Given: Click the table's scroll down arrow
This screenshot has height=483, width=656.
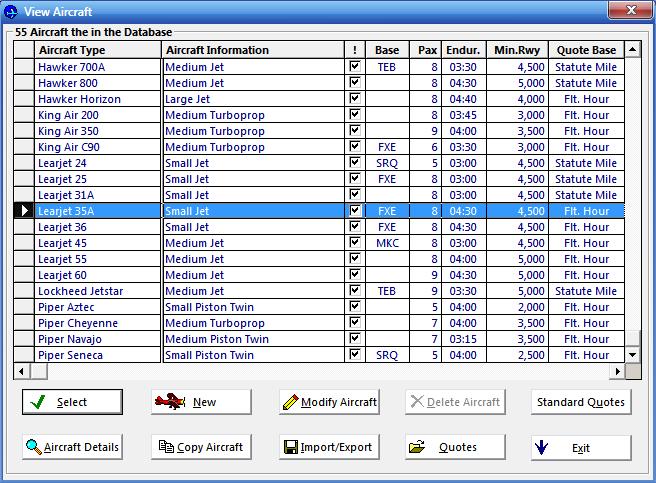Looking at the screenshot, I should 632,355.
